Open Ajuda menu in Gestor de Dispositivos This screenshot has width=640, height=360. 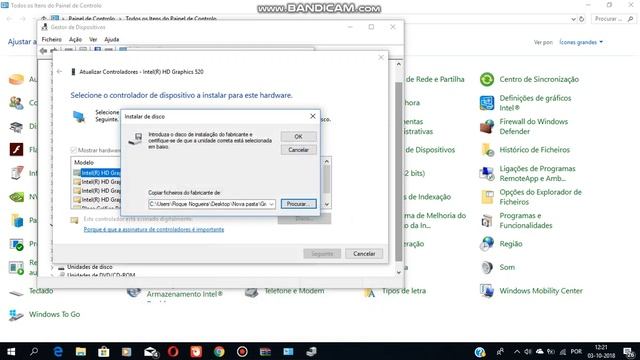(111, 40)
